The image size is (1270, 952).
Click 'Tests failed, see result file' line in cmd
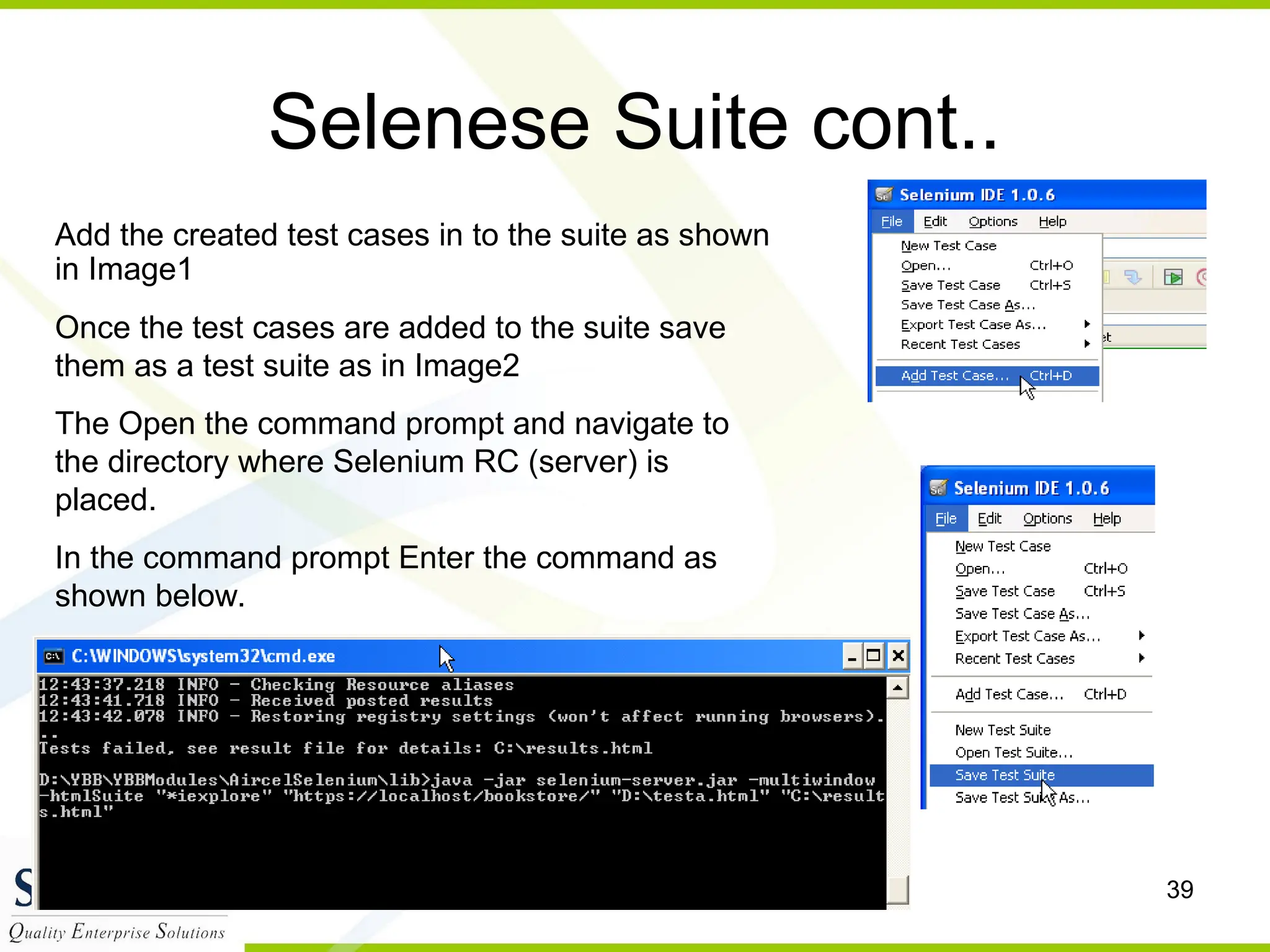(x=346, y=748)
